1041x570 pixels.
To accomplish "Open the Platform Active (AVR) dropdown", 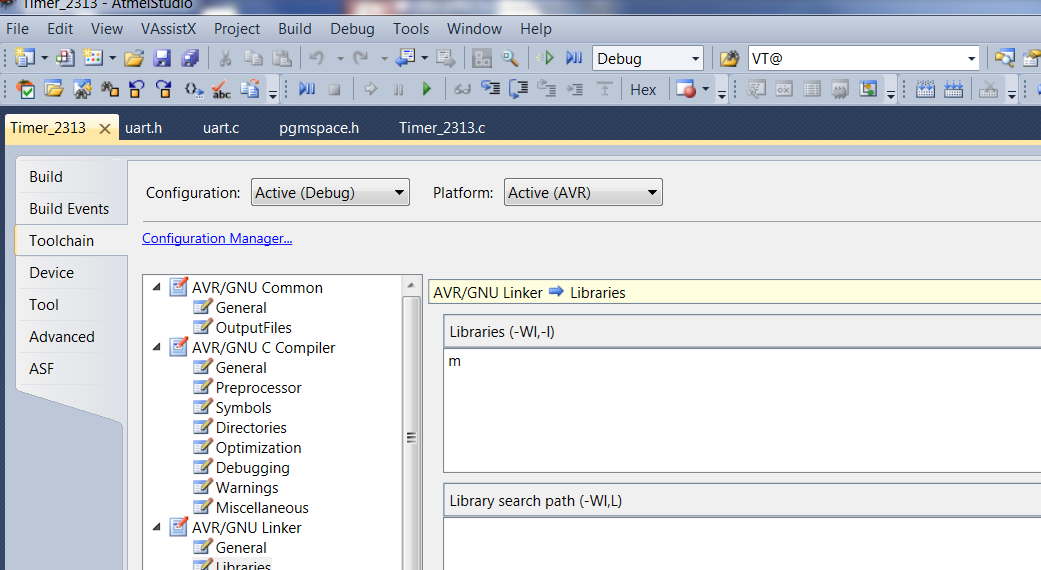I will pos(583,192).
